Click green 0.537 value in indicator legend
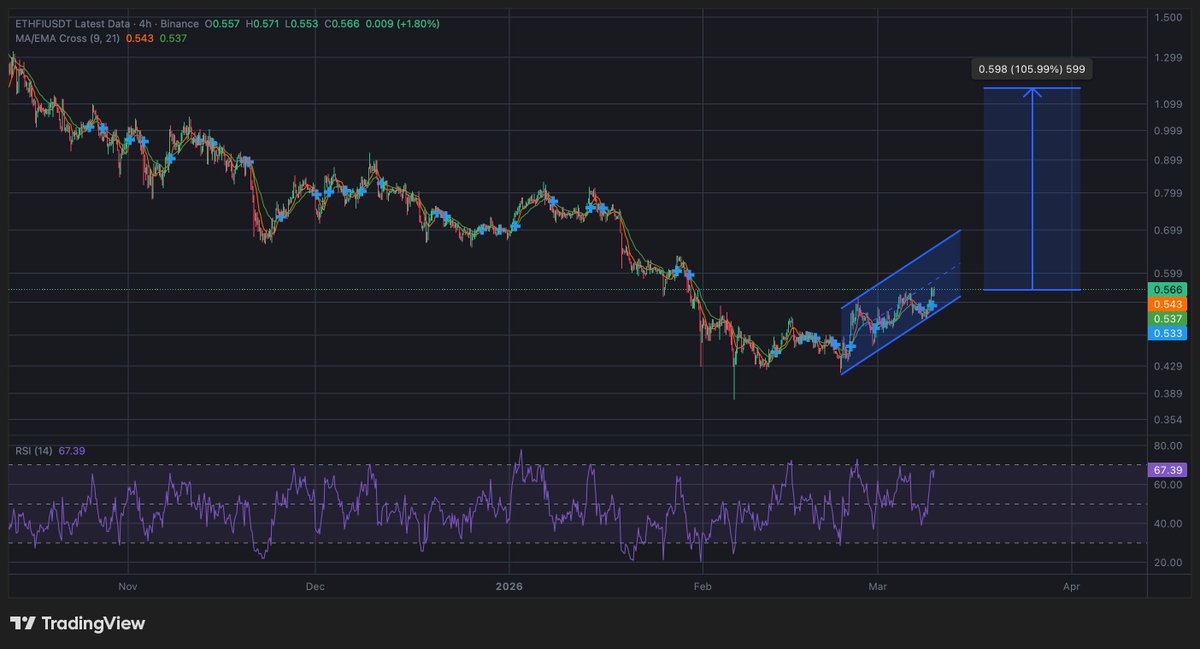The width and height of the screenshot is (1200, 649). point(172,38)
